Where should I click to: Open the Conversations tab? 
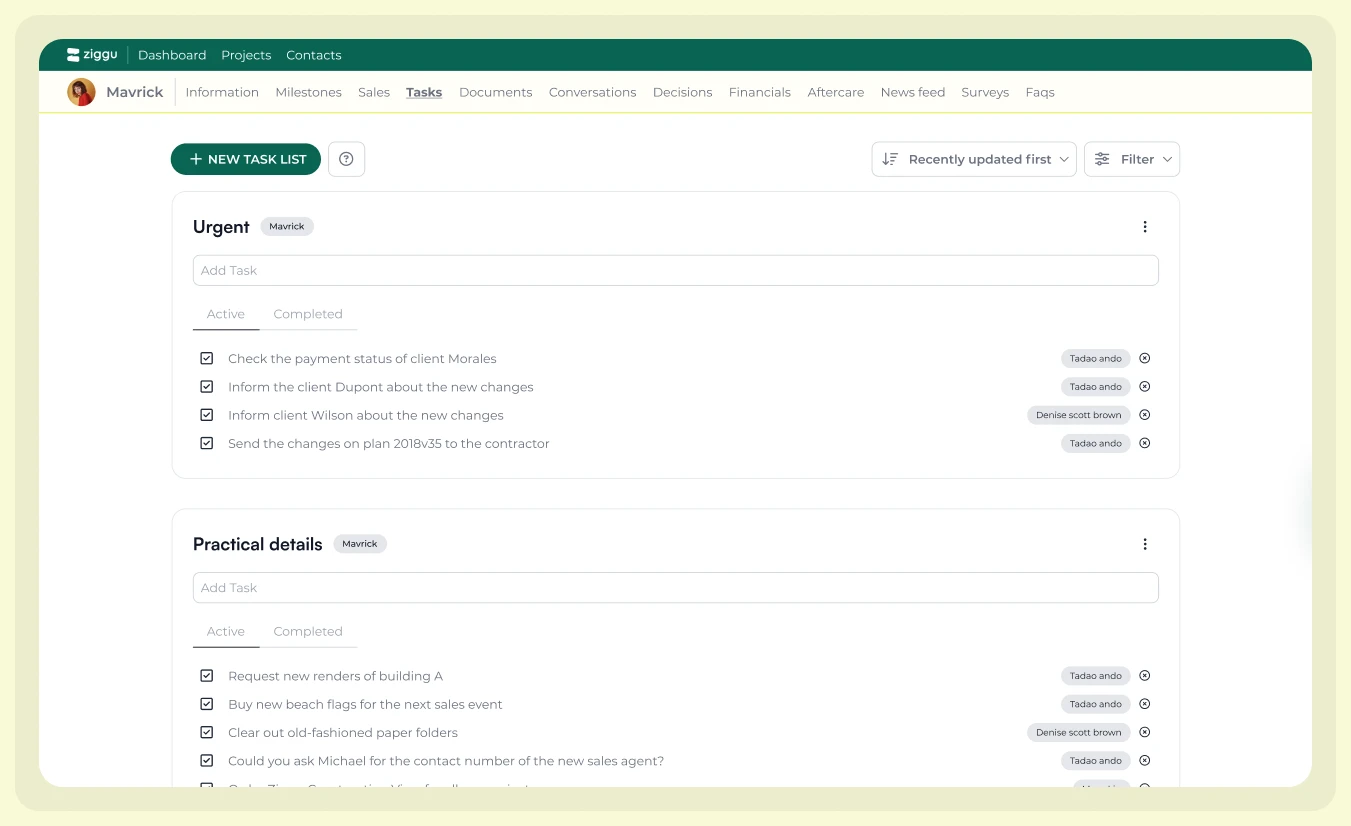click(x=592, y=92)
